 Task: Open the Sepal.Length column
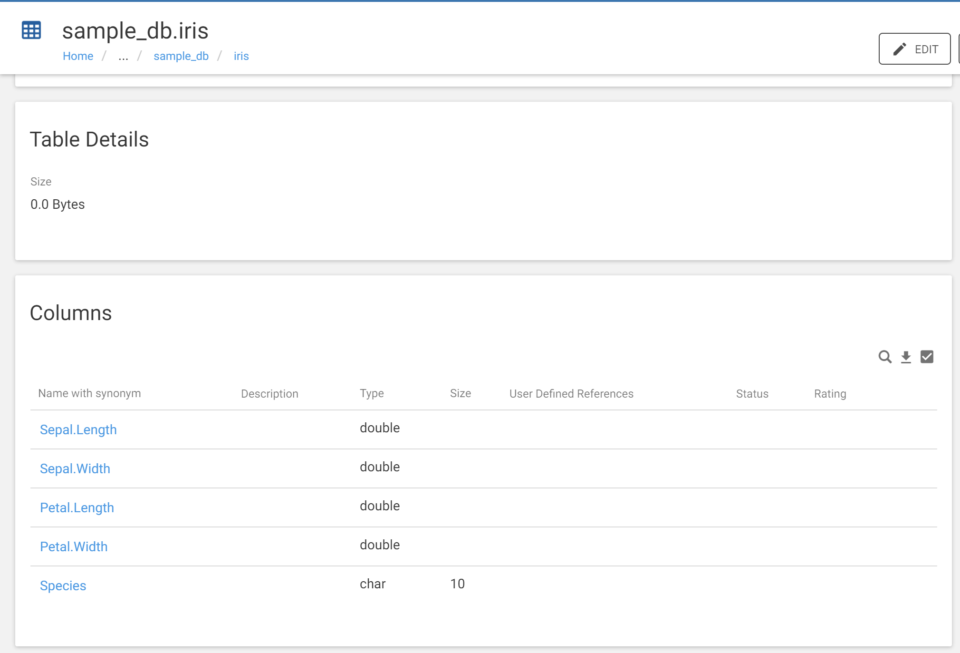pyautogui.click(x=78, y=430)
